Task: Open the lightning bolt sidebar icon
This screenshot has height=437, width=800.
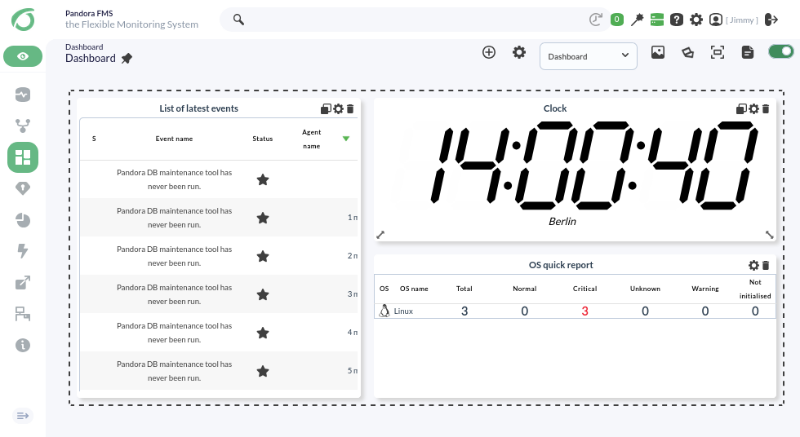Action: 22,251
